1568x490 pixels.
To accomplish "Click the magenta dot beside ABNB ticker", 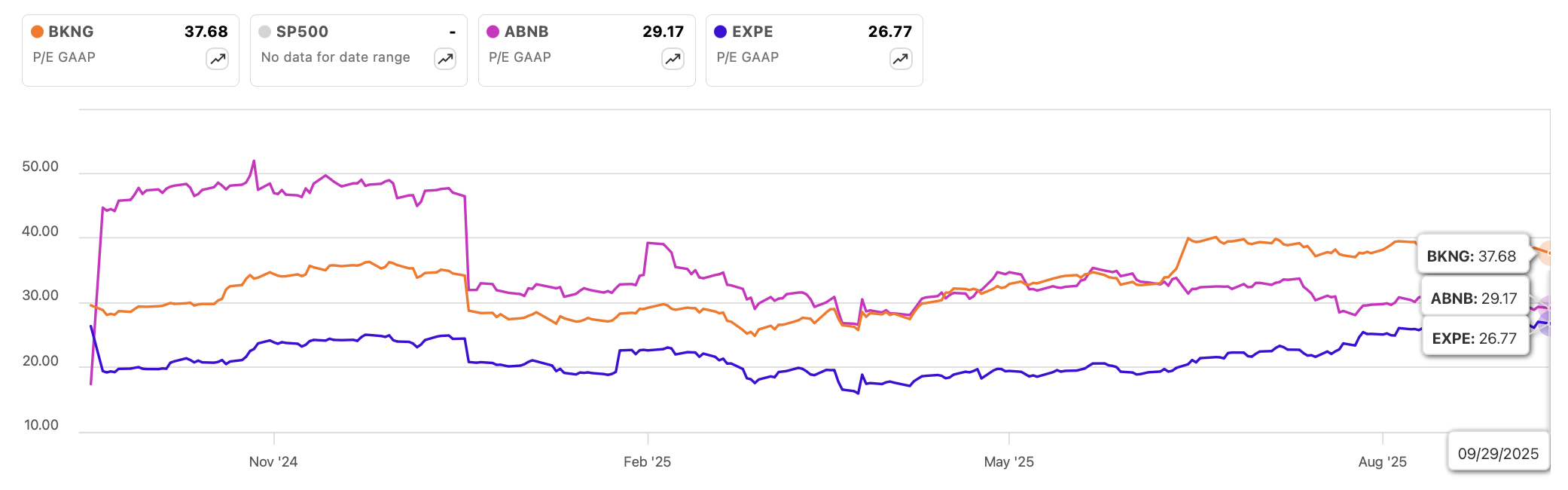I will [x=494, y=32].
